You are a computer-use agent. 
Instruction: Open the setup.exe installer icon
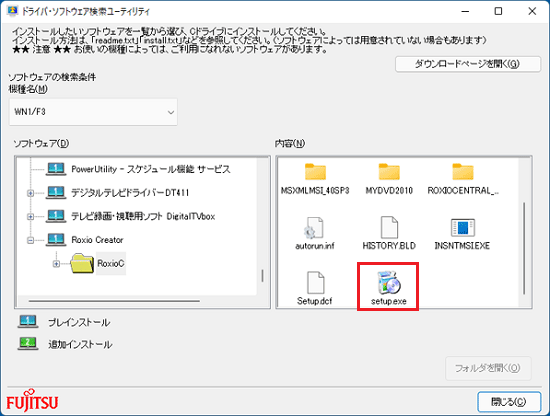[389, 282]
